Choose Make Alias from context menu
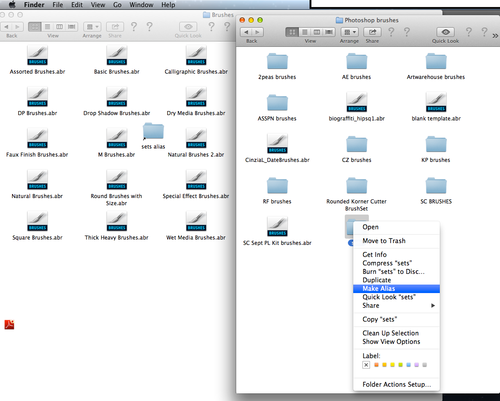500x401 pixels. pyautogui.click(x=396, y=289)
